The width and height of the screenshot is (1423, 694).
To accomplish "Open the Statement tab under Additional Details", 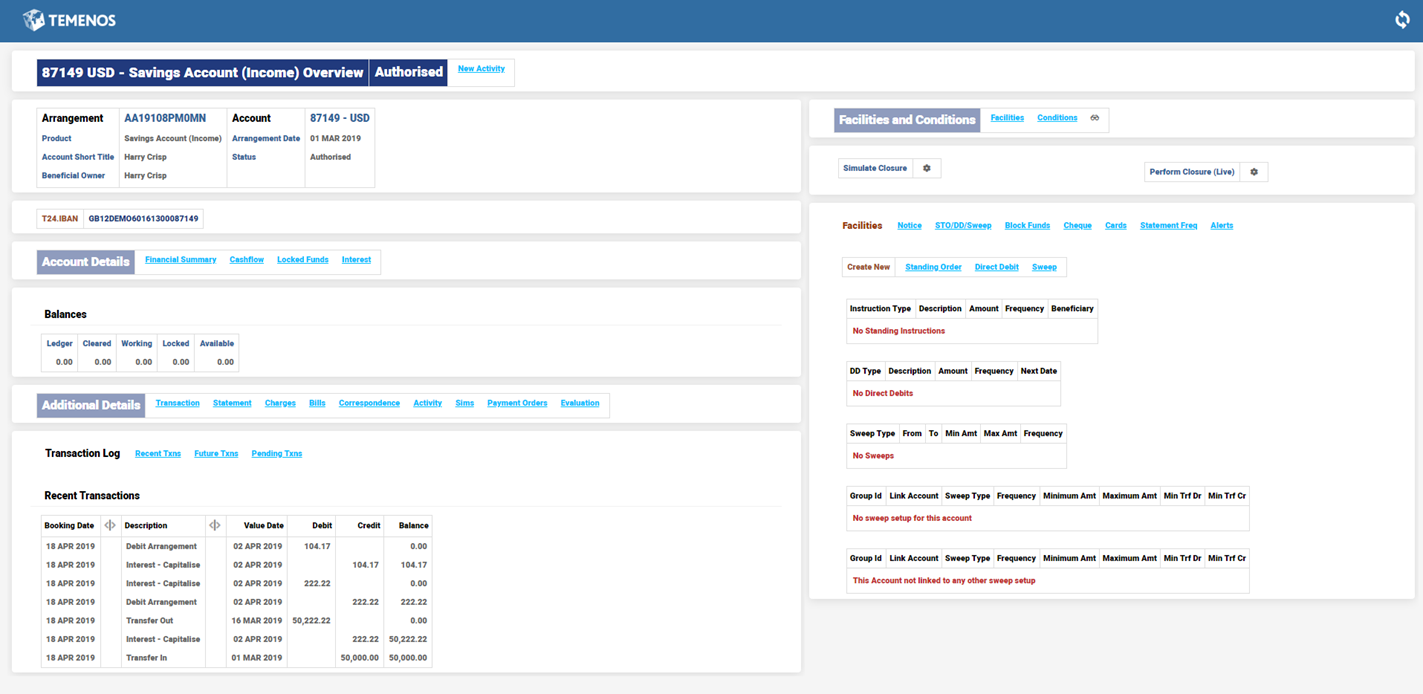I will pos(232,403).
